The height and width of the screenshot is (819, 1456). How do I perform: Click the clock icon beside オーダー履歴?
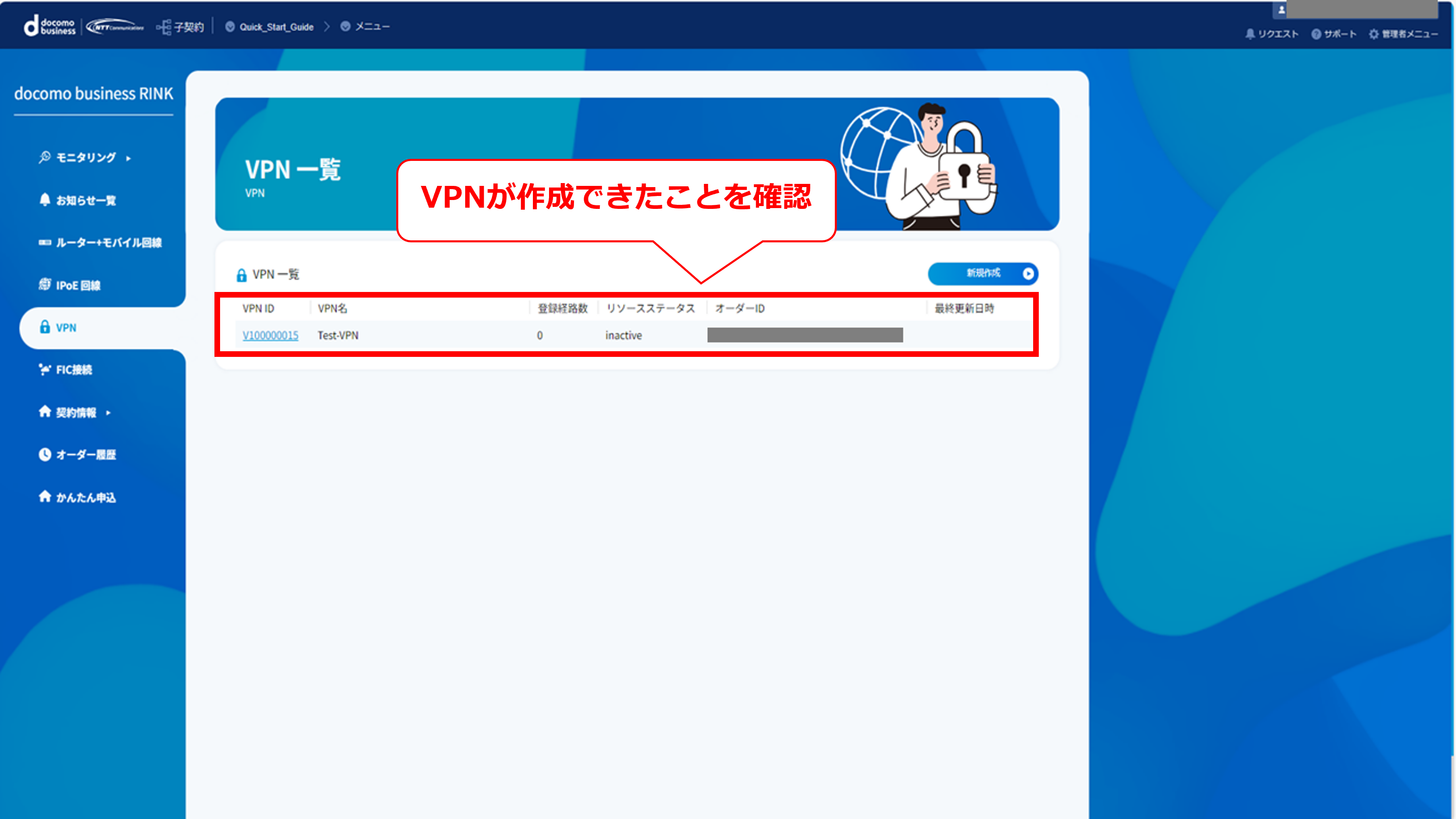pos(45,454)
